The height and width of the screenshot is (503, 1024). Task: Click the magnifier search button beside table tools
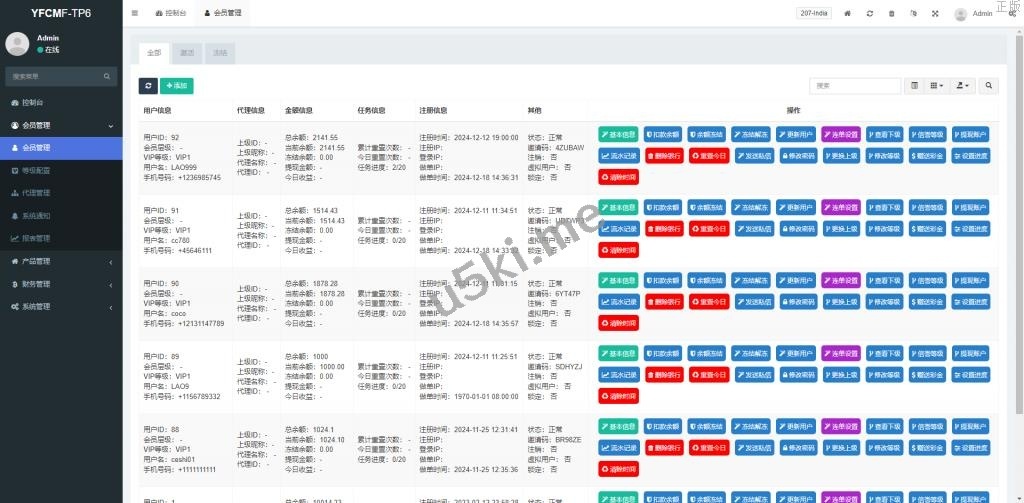click(989, 86)
